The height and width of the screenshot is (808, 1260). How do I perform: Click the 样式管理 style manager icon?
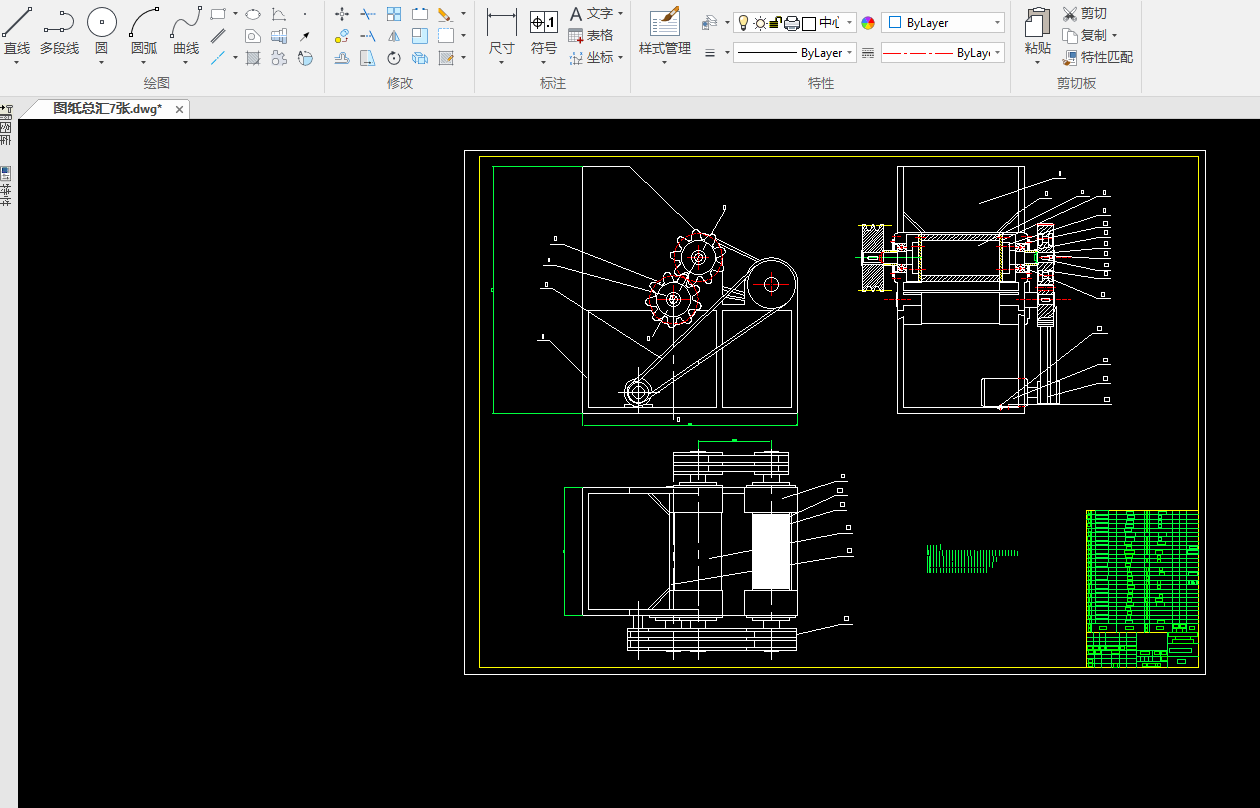click(x=665, y=23)
